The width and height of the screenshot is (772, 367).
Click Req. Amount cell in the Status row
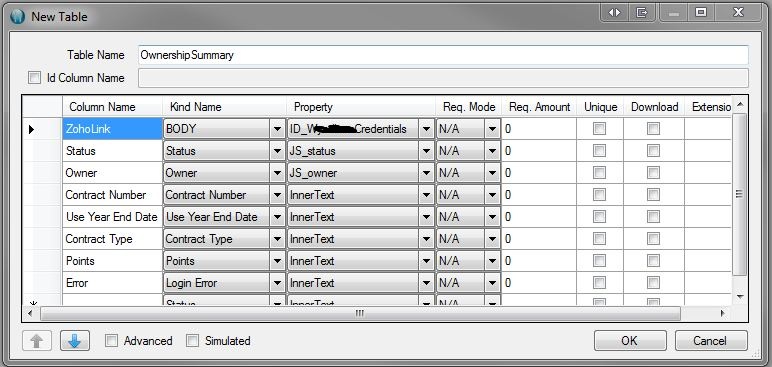pyautogui.click(x=539, y=151)
